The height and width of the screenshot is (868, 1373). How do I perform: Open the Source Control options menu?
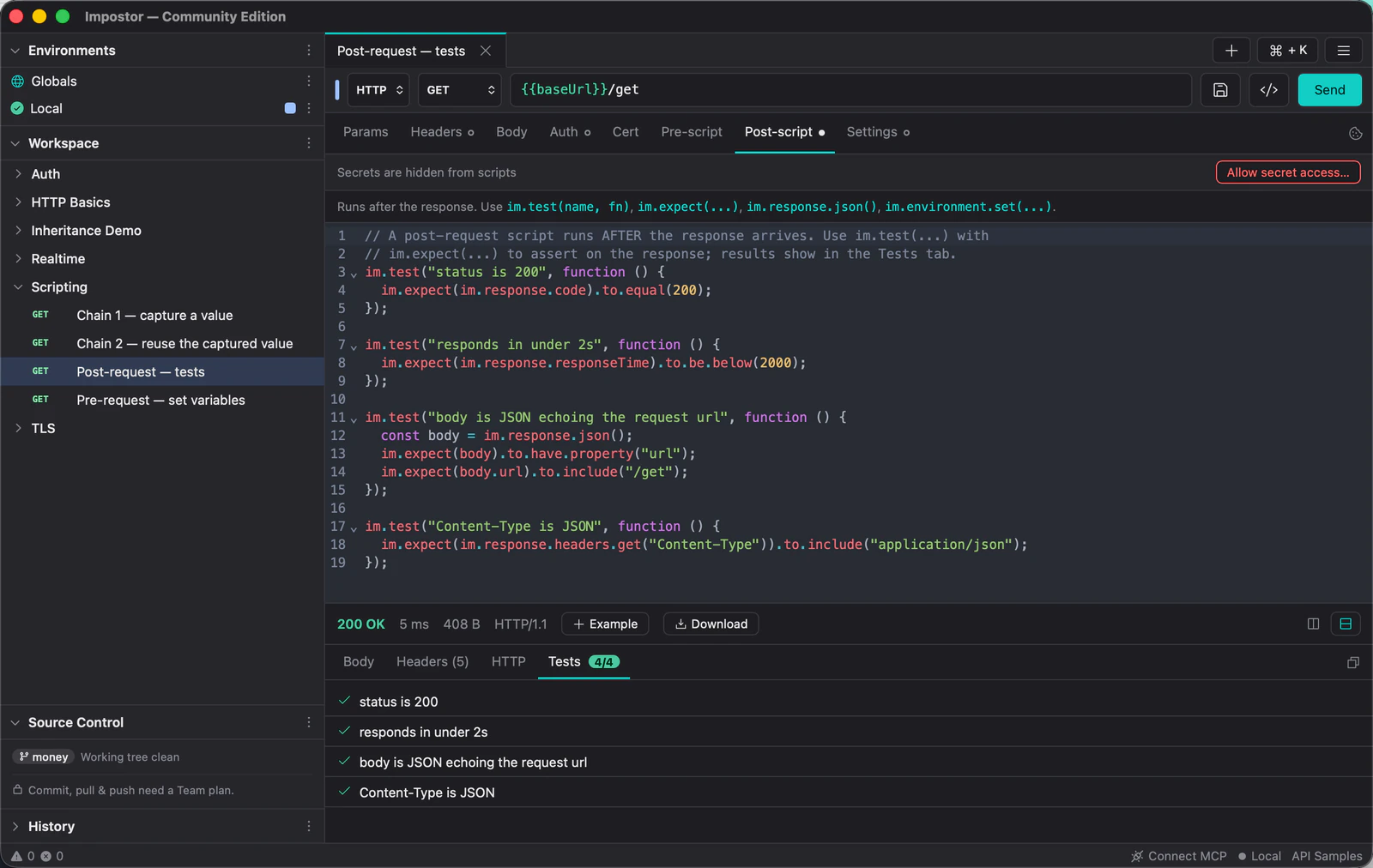click(309, 722)
